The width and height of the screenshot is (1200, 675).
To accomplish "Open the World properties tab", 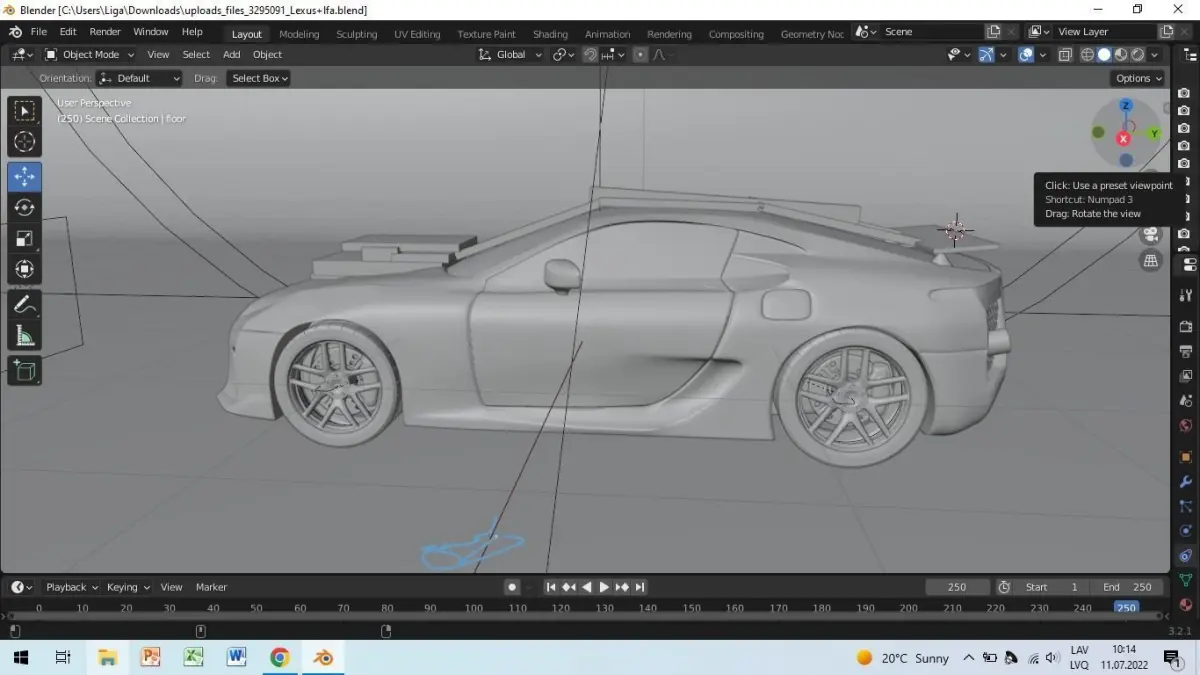I will tap(1186, 426).
